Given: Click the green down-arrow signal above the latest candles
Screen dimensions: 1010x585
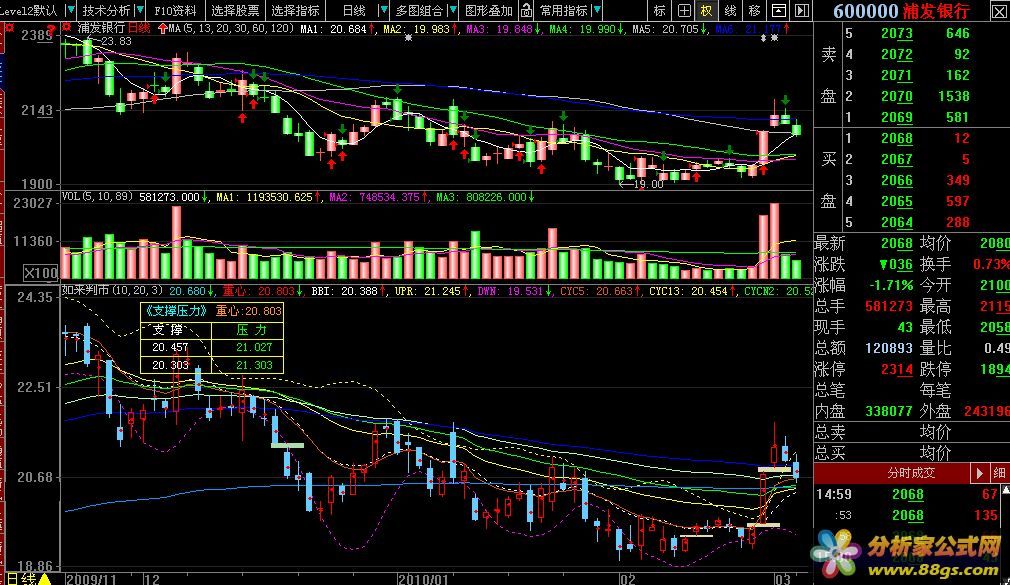Looking at the screenshot, I should 786,100.
